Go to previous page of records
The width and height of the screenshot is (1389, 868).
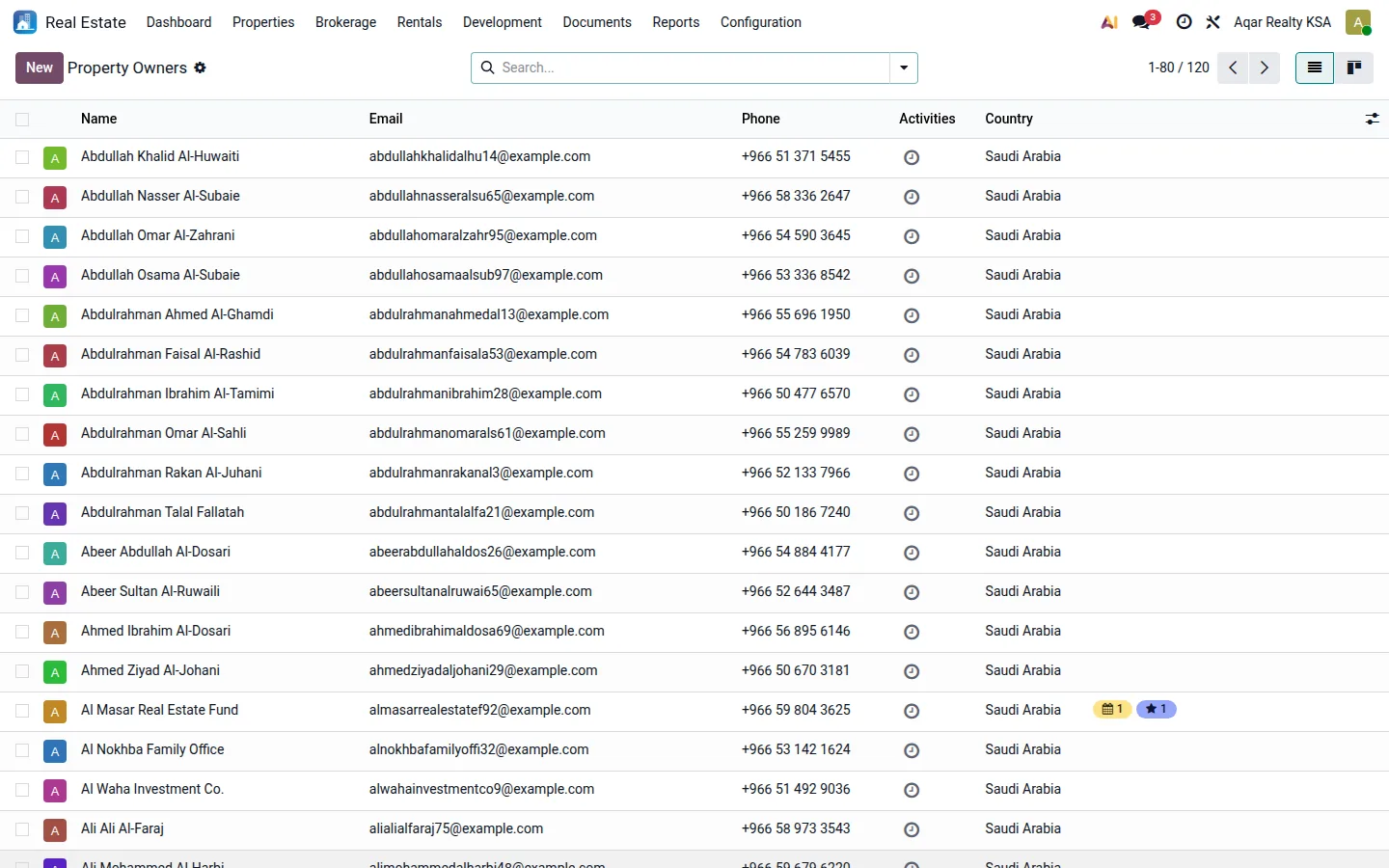pyautogui.click(x=1233, y=68)
